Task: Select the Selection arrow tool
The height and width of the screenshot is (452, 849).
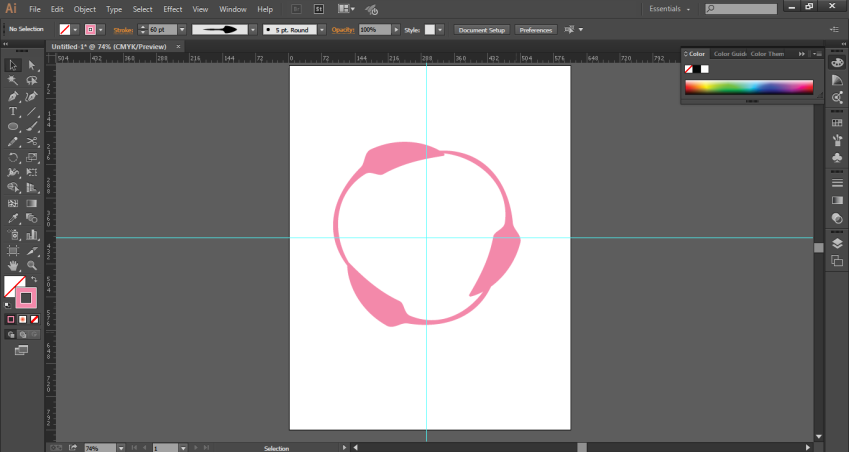Action: click(13, 66)
